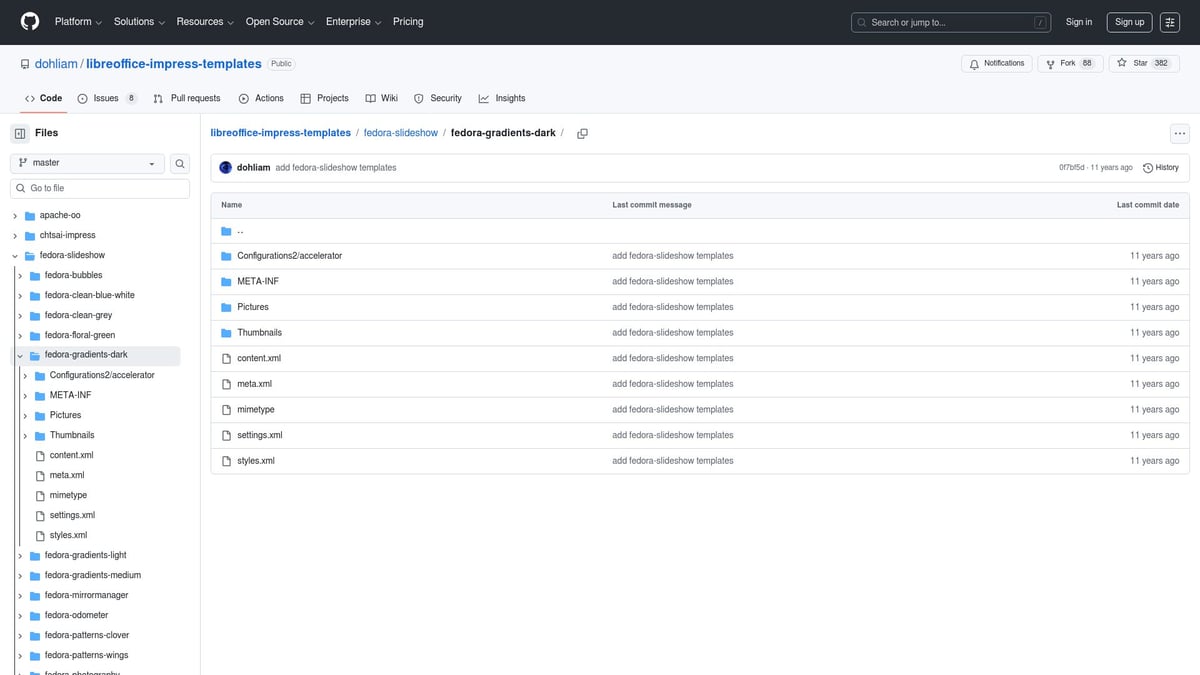This screenshot has height=675, width=1200.
Task: Focus the Search or jump to field
Action: (x=951, y=22)
